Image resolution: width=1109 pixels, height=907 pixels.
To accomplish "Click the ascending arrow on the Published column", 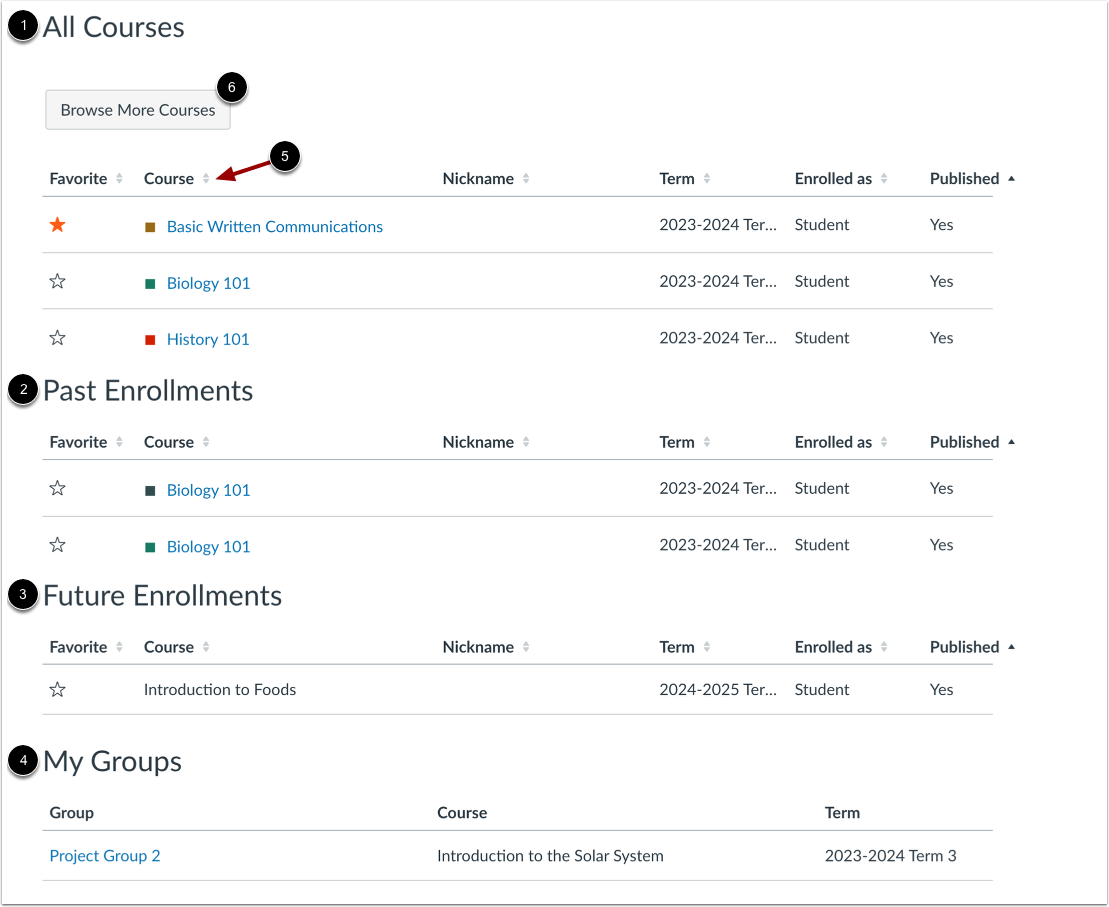I will [x=1011, y=178].
